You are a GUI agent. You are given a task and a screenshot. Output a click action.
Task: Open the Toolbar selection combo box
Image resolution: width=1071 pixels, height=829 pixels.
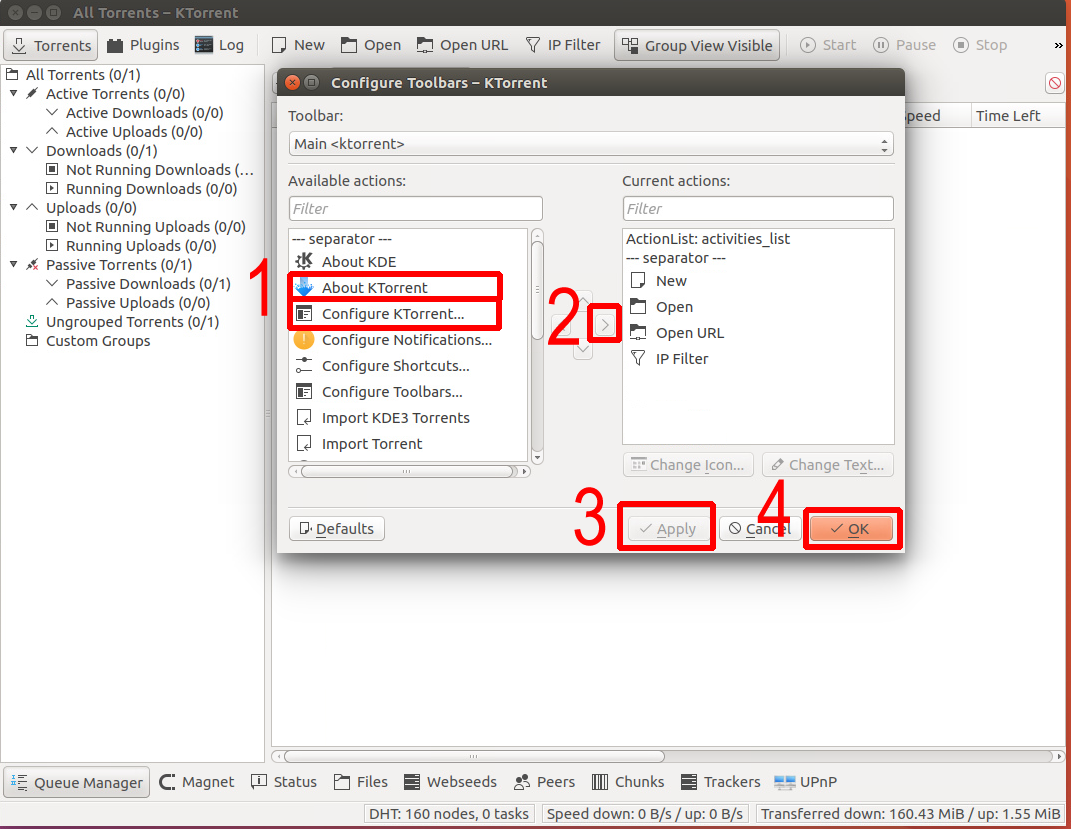(x=591, y=144)
